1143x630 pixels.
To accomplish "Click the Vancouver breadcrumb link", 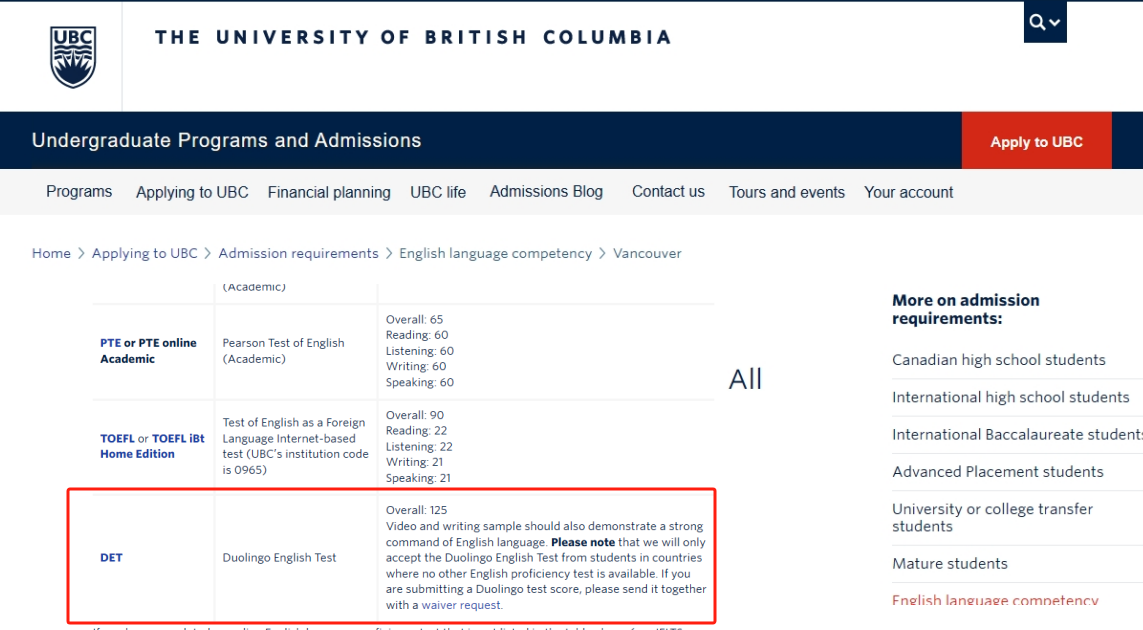I will coord(647,253).
